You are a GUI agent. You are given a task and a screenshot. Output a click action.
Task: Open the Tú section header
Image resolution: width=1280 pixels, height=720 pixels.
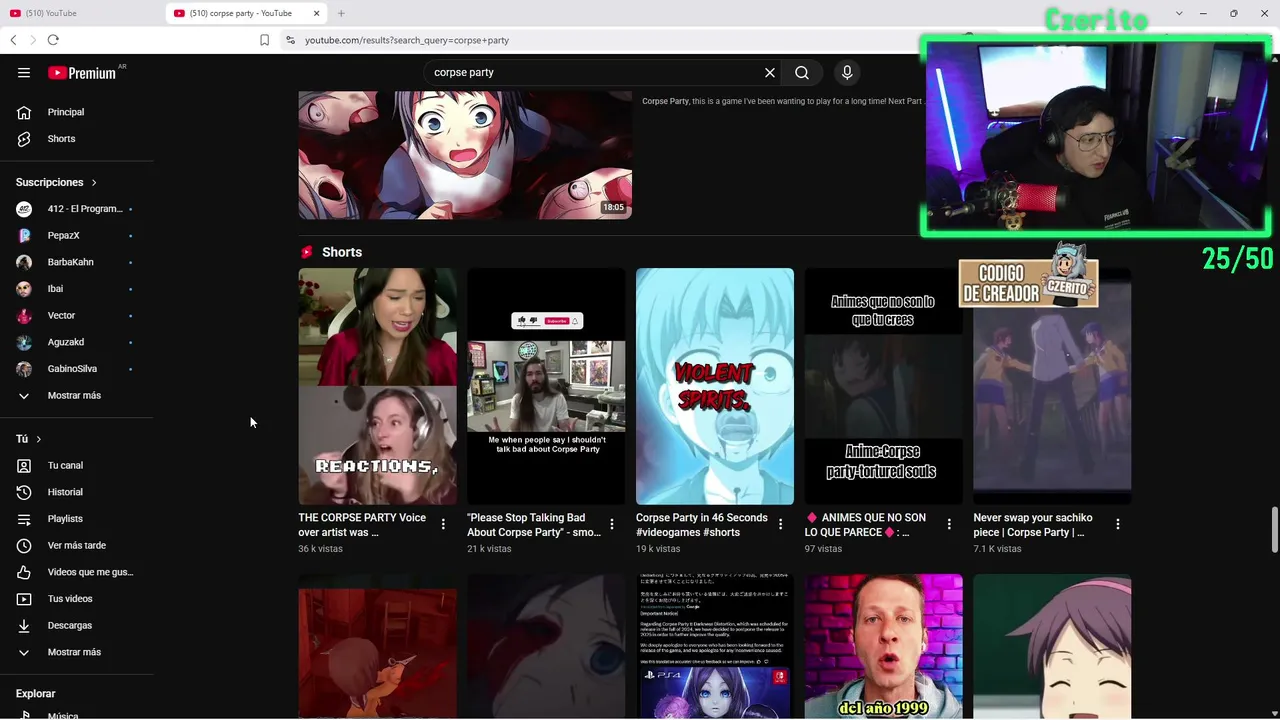tap(28, 439)
